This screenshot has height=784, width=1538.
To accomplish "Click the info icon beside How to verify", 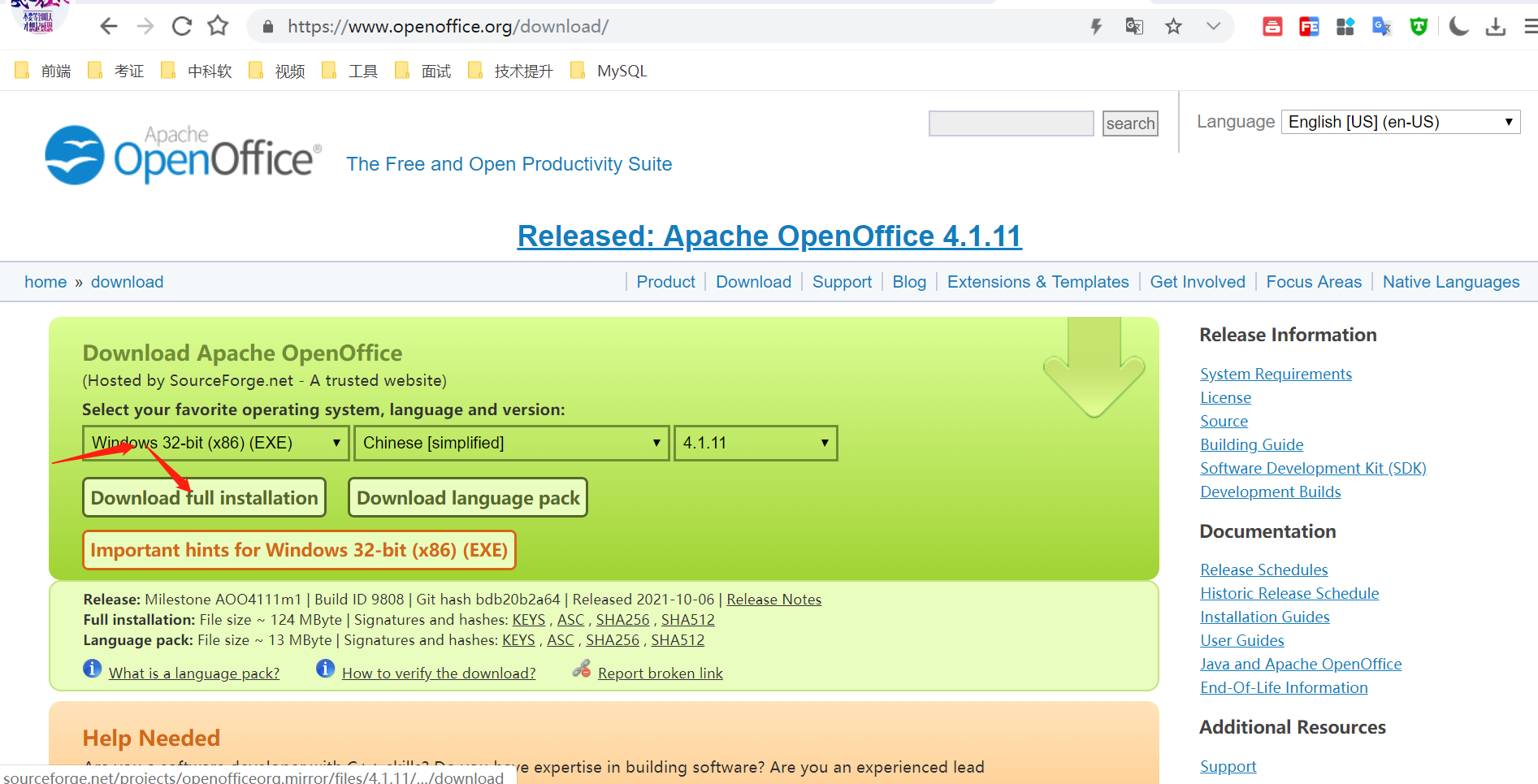I will coord(326,669).
